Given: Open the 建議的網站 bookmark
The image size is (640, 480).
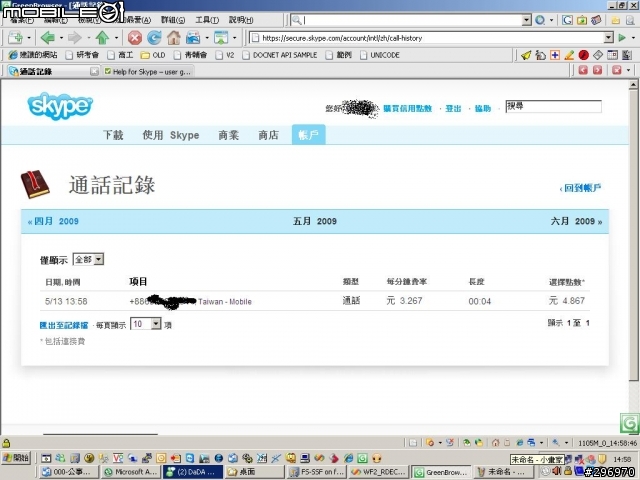Looking at the screenshot, I should pos(33,55).
